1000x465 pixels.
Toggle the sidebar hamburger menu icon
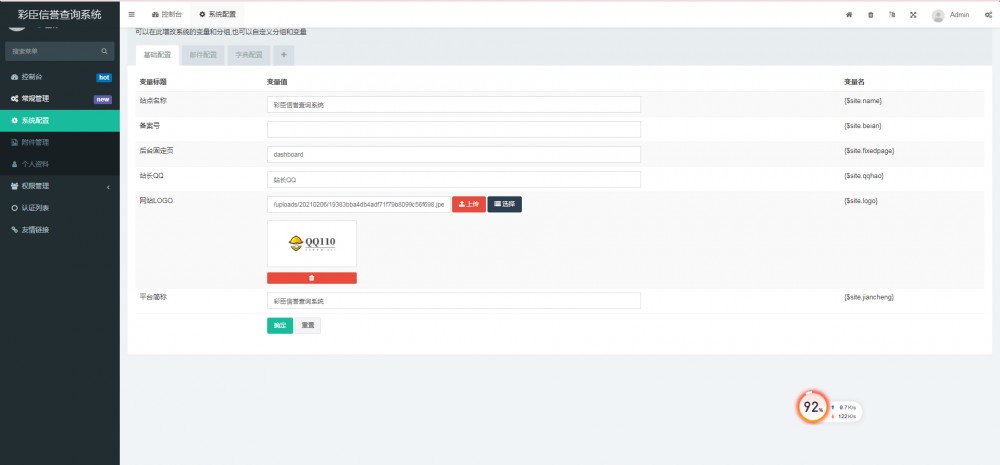[132, 15]
